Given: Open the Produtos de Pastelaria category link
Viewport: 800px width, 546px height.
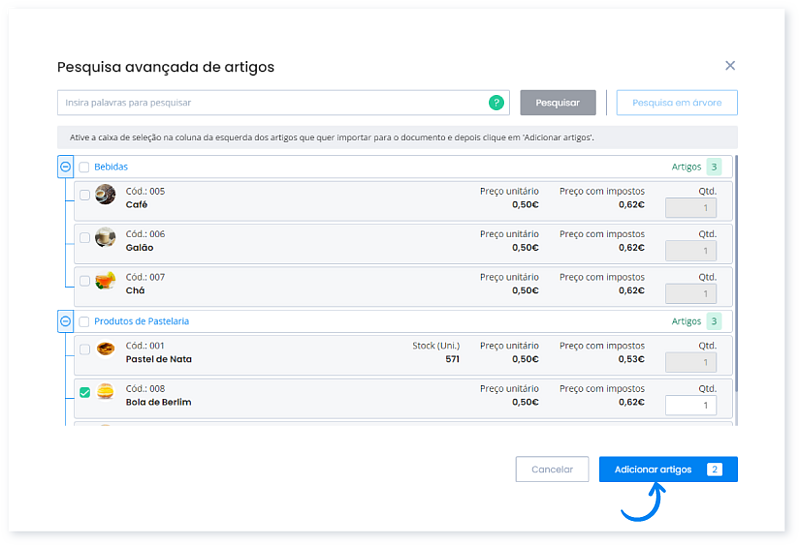Looking at the screenshot, I should tap(141, 321).
